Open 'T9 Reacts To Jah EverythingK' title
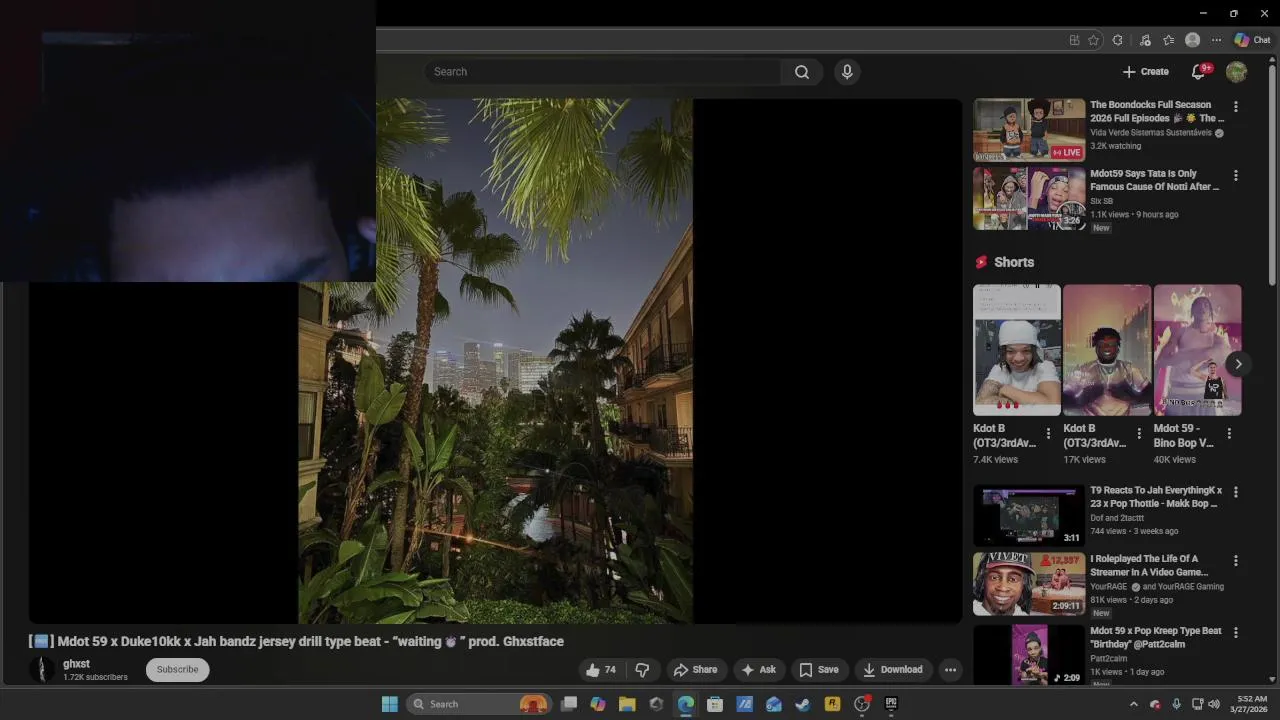Viewport: 1280px width, 720px height. (1156, 497)
